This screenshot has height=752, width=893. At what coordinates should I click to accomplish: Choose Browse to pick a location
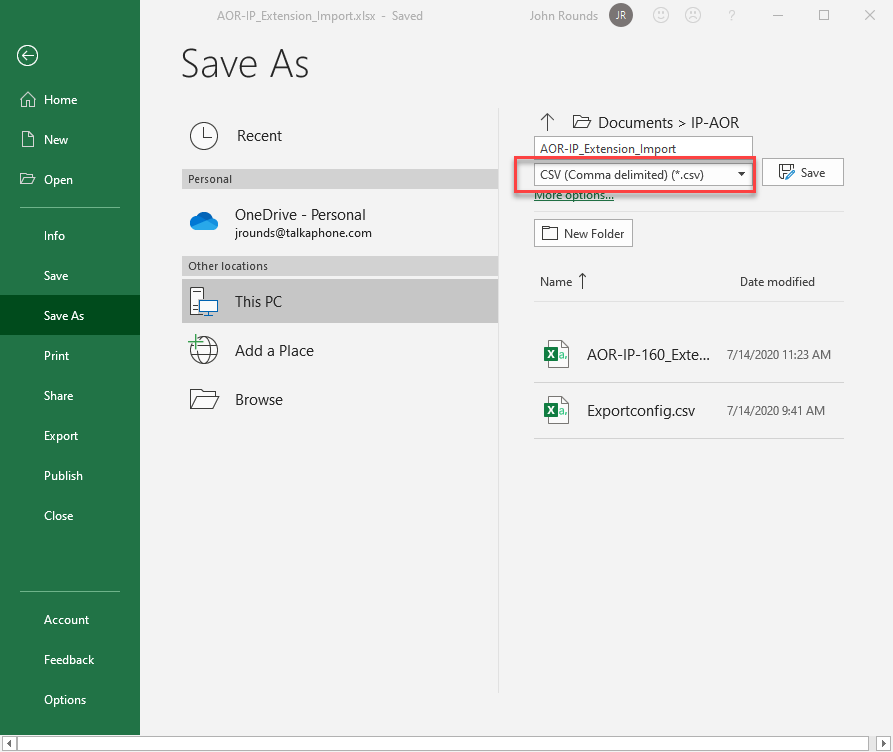click(259, 400)
